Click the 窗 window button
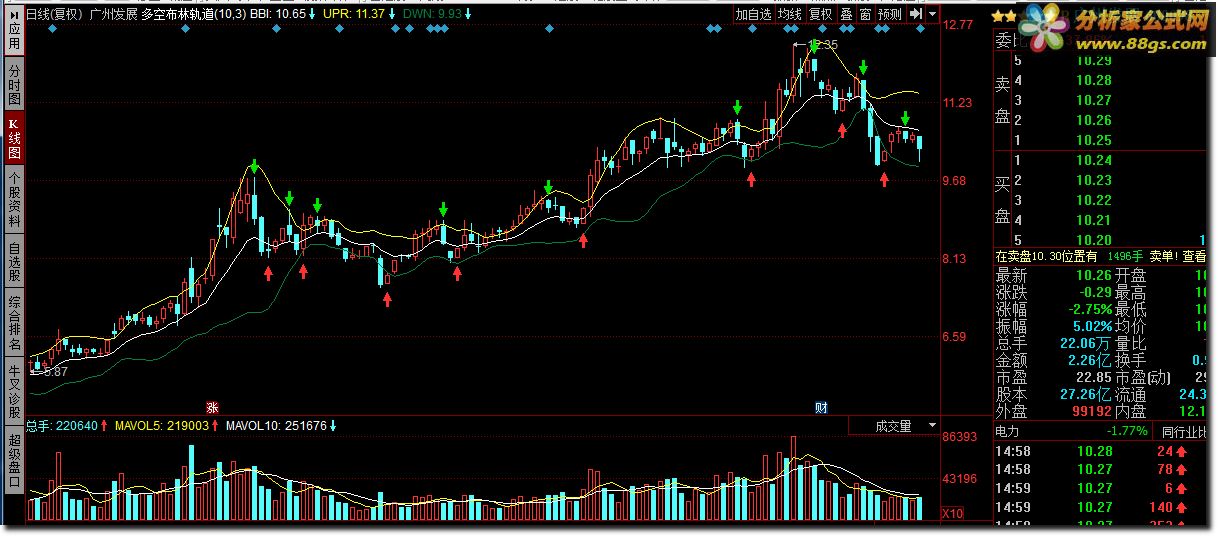 pyautogui.click(x=865, y=14)
